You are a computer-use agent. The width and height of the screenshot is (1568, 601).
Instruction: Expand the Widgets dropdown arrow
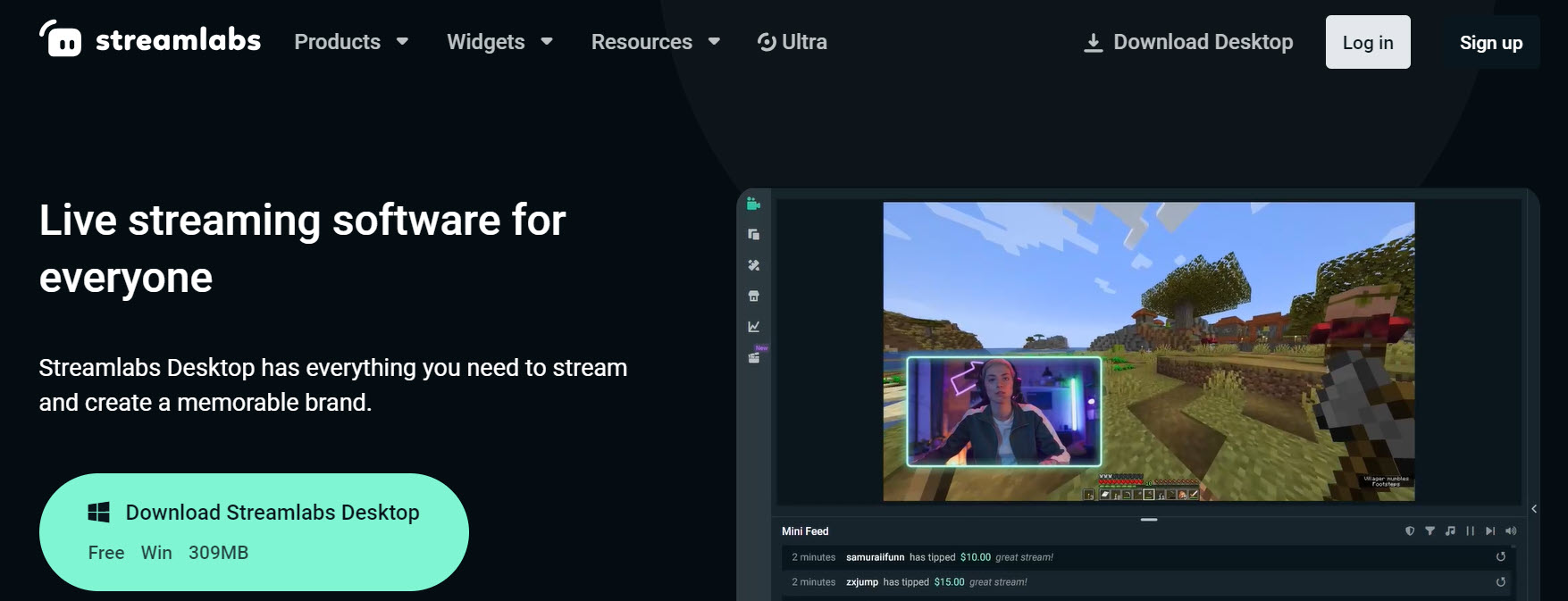(x=547, y=41)
